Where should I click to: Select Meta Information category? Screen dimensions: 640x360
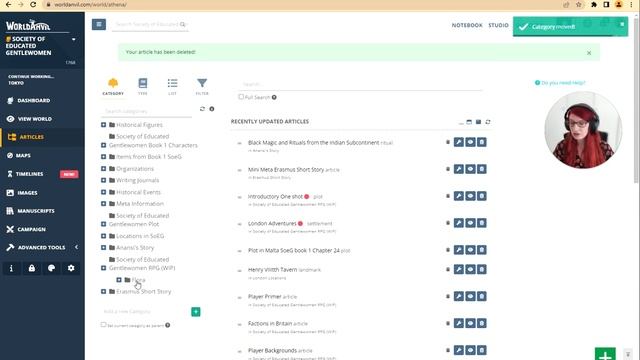[x=140, y=204]
